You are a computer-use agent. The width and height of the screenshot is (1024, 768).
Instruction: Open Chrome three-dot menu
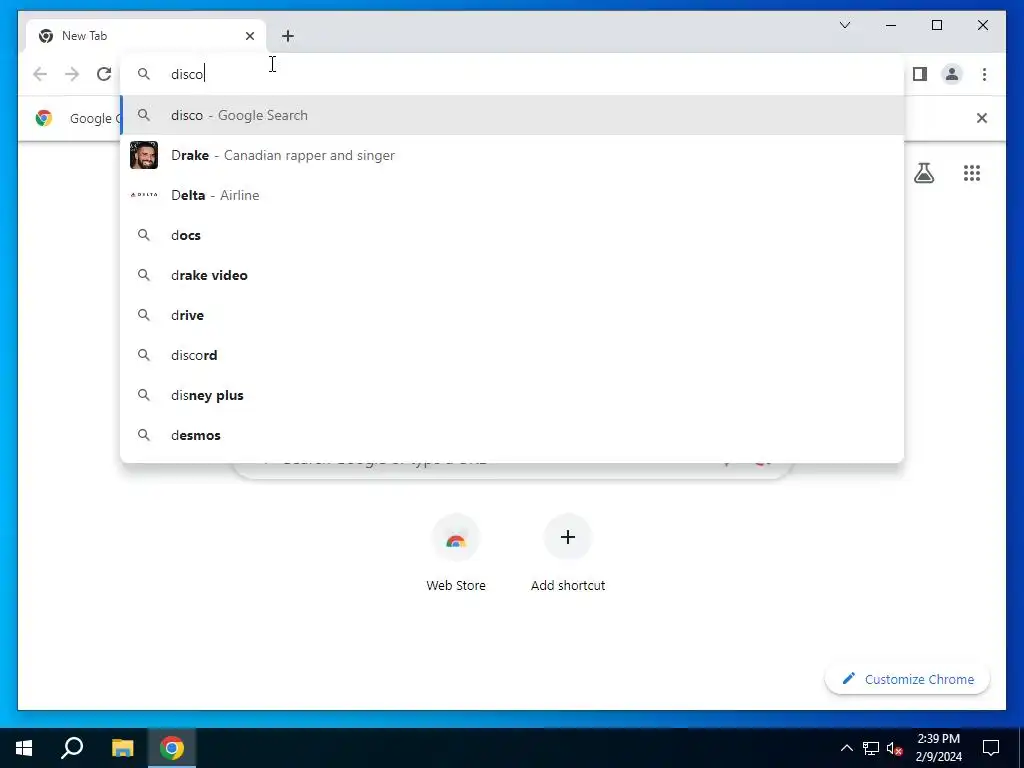click(x=984, y=74)
